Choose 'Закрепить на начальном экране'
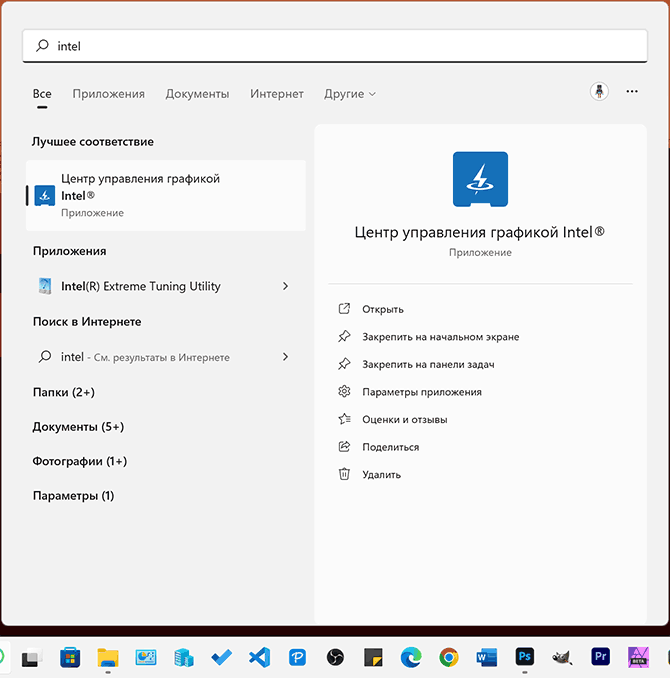 (441, 337)
